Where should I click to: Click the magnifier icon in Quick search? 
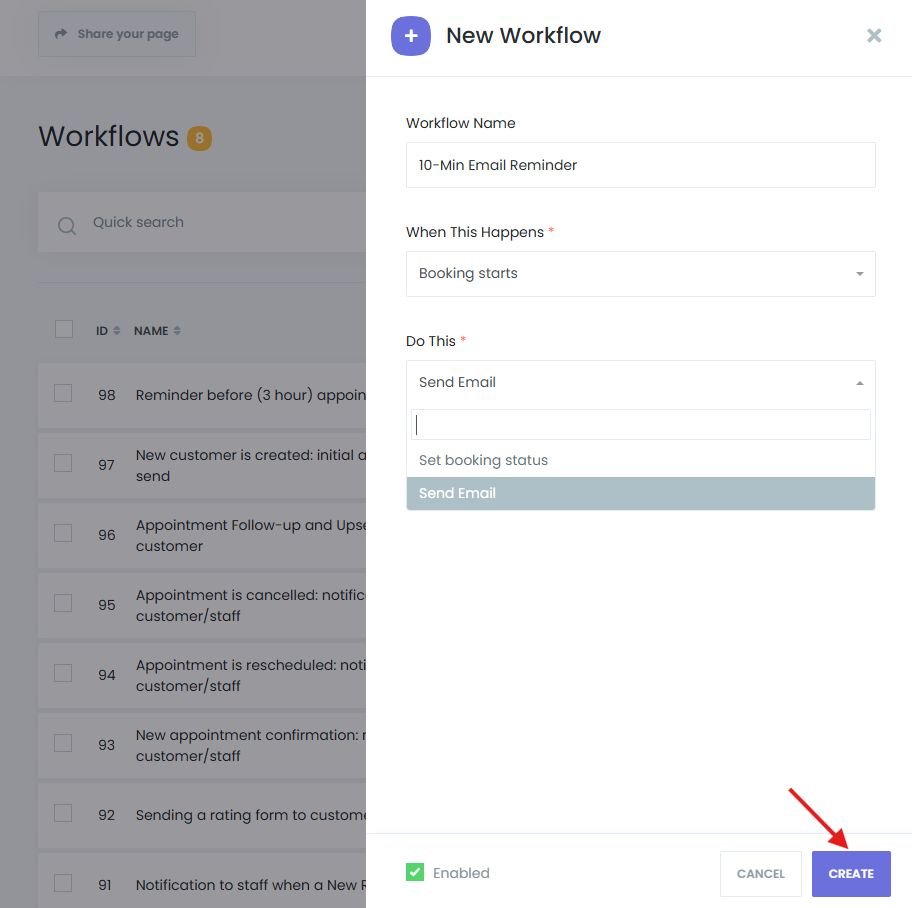[x=66, y=226]
